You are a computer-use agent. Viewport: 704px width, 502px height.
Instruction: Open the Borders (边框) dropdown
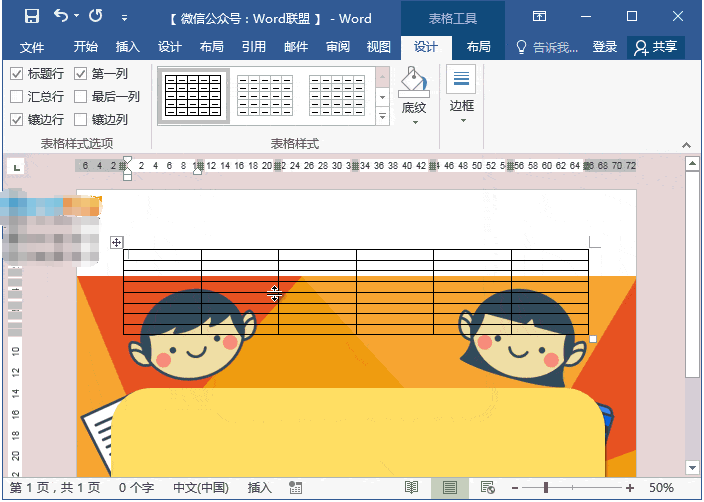pos(461,122)
